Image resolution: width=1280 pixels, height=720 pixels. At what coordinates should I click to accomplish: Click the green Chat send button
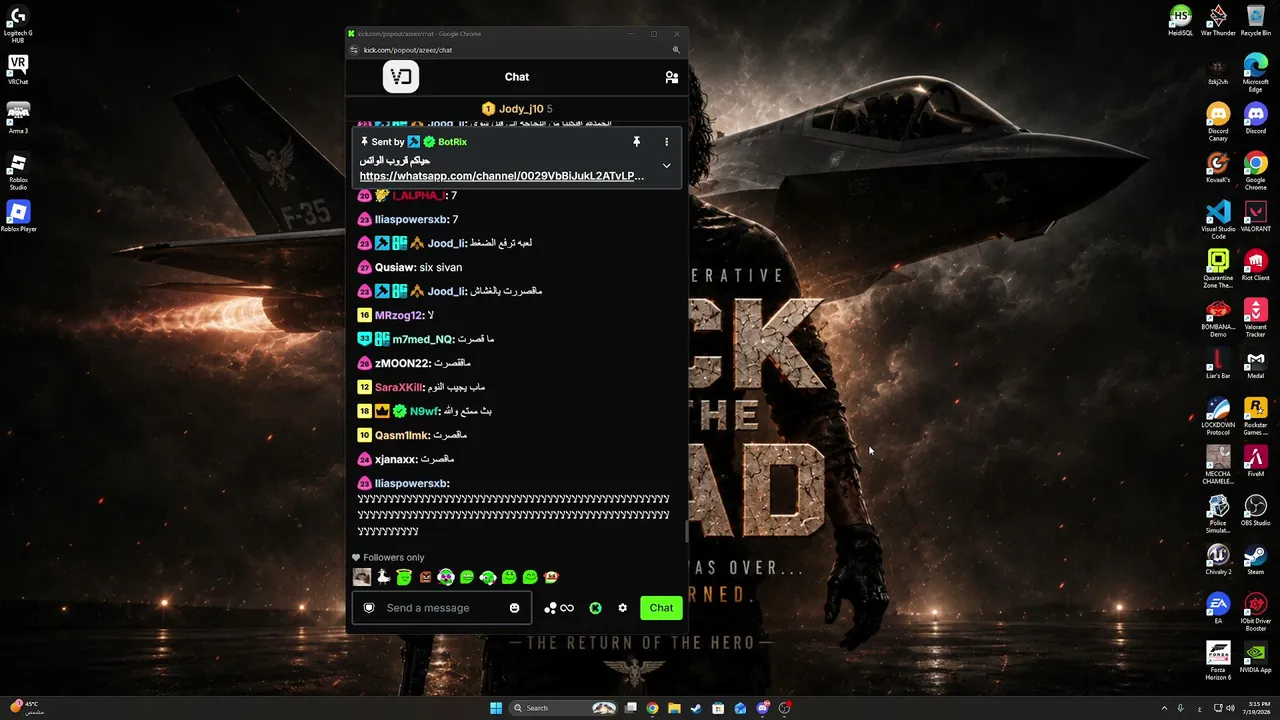click(661, 608)
